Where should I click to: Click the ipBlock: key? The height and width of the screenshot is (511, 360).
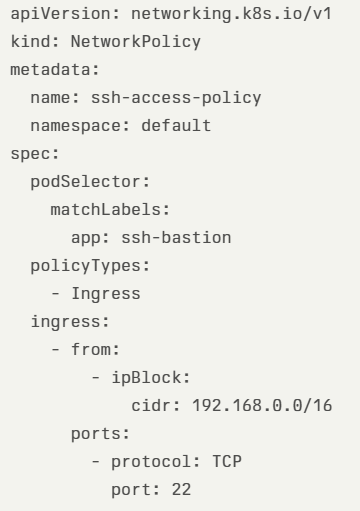pos(151,378)
